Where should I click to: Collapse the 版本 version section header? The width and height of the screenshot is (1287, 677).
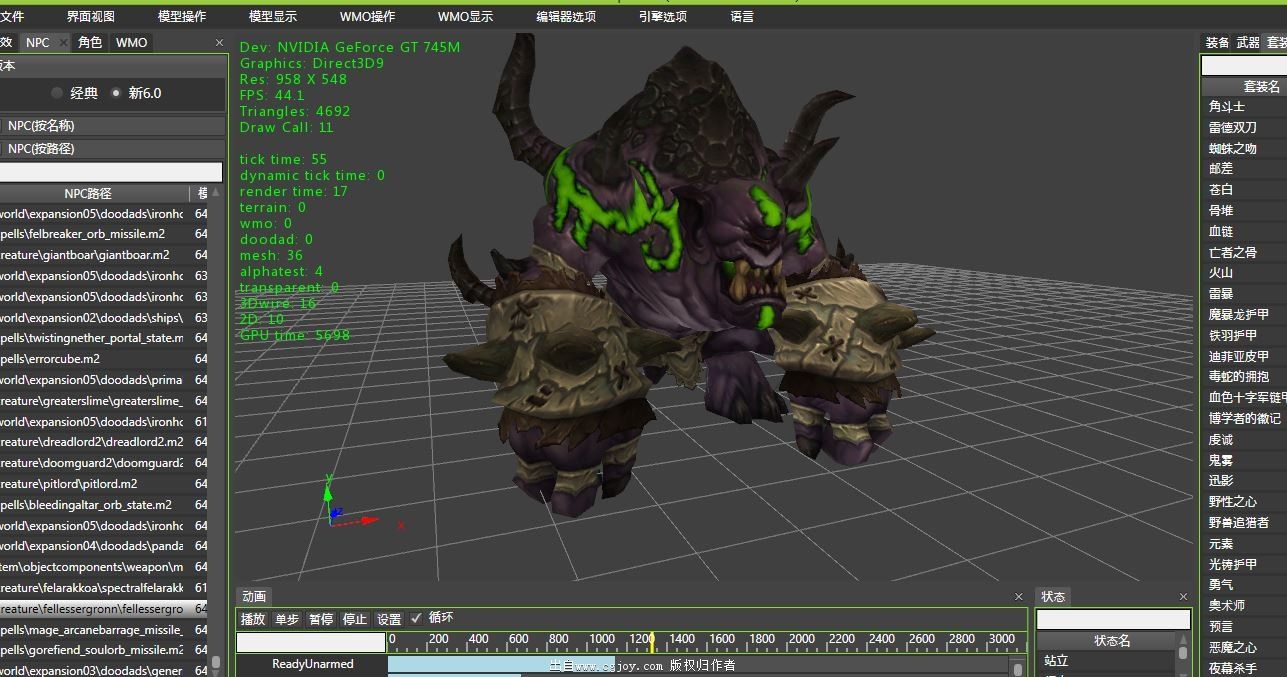[x=113, y=66]
